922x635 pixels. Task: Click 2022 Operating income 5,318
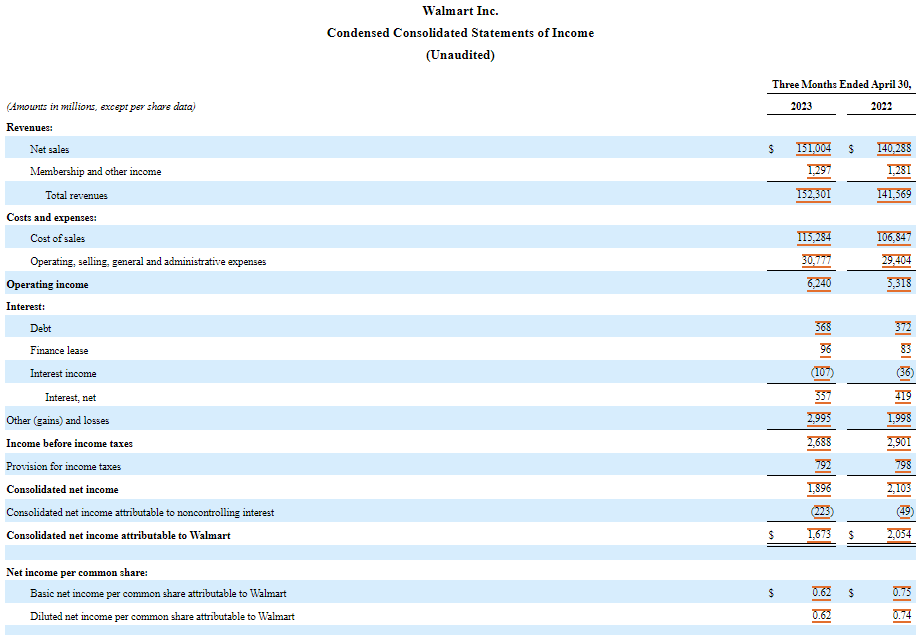[x=899, y=283]
